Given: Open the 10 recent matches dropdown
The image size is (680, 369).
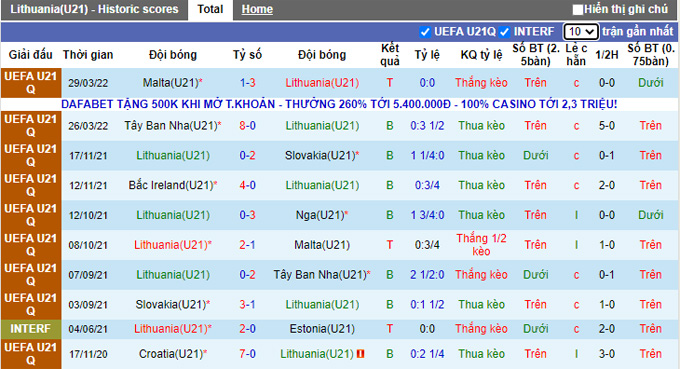Looking at the screenshot, I should click(x=581, y=32).
